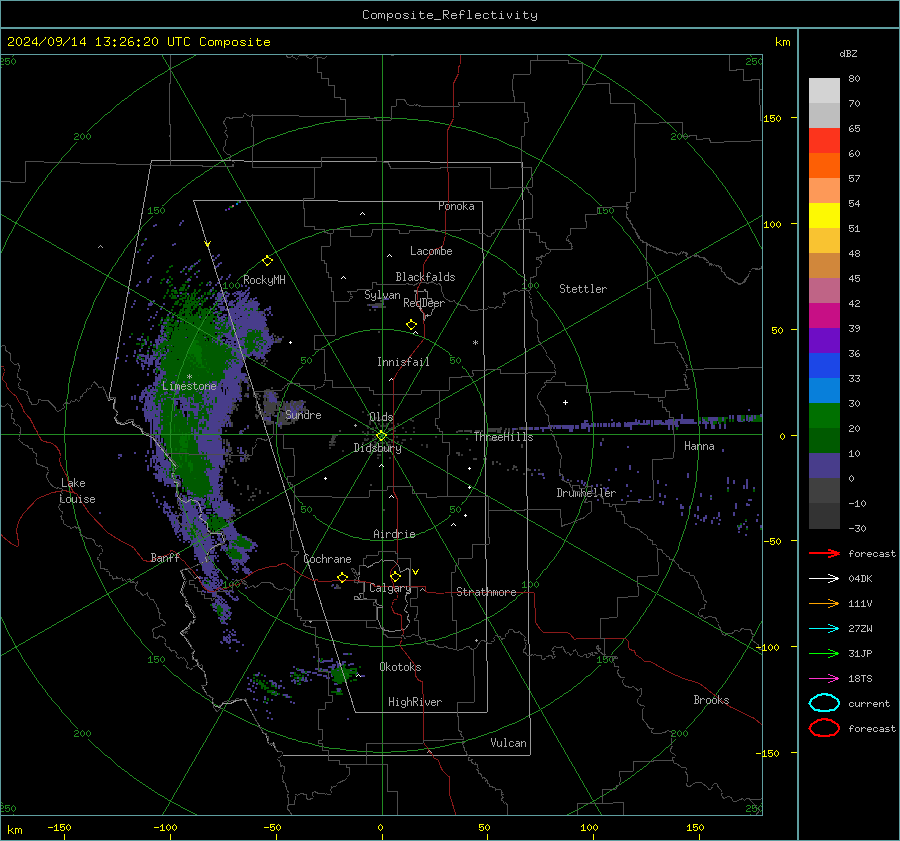This screenshot has height=841, width=900.
Task: Click the Cochrane city label
Action: coord(327,559)
